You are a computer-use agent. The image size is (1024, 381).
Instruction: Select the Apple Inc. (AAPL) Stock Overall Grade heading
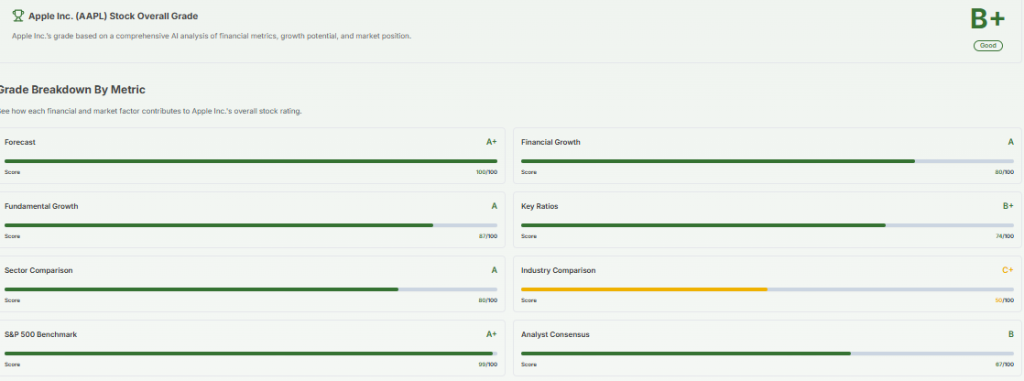click(x=113, y=16)
